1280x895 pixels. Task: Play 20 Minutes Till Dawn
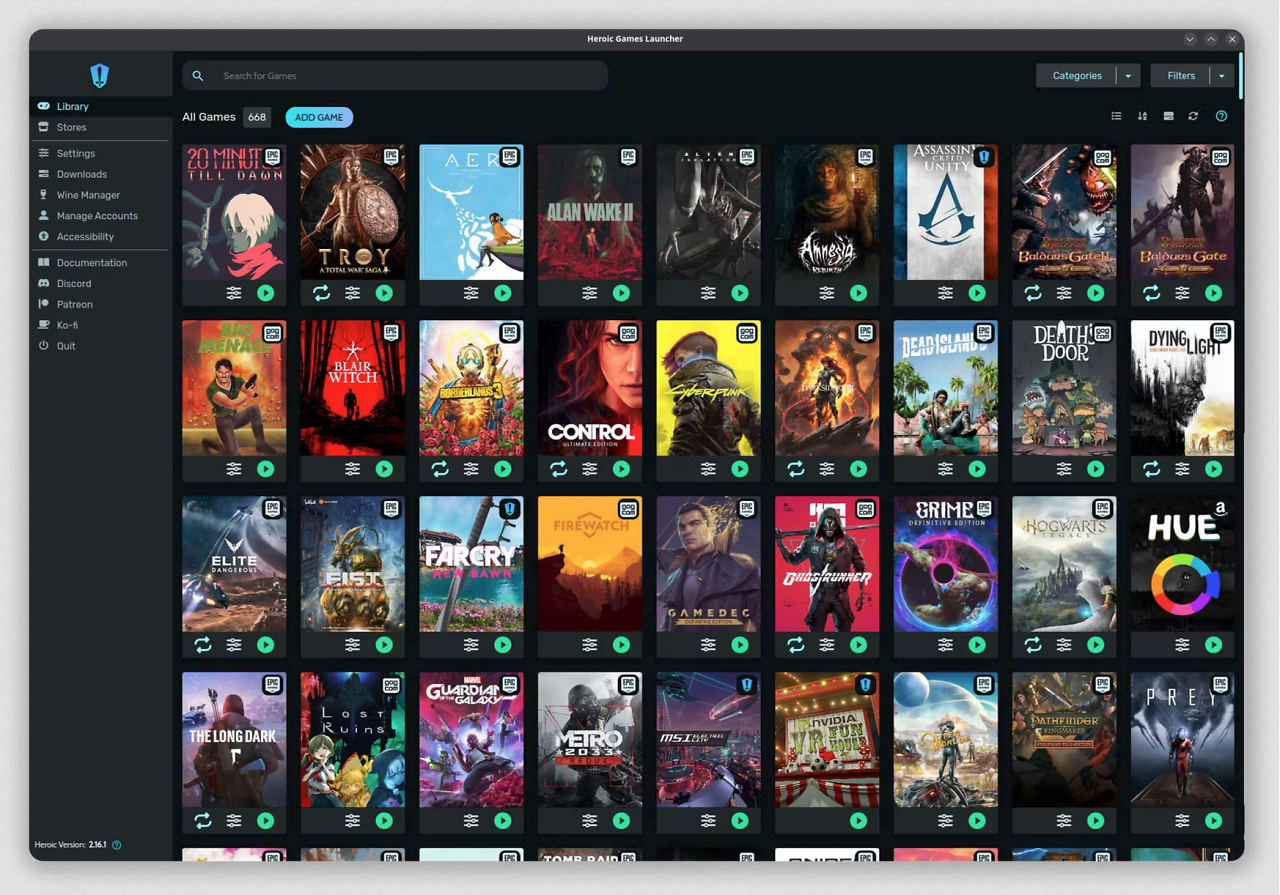pyautogui.click(x=266, y=293)
